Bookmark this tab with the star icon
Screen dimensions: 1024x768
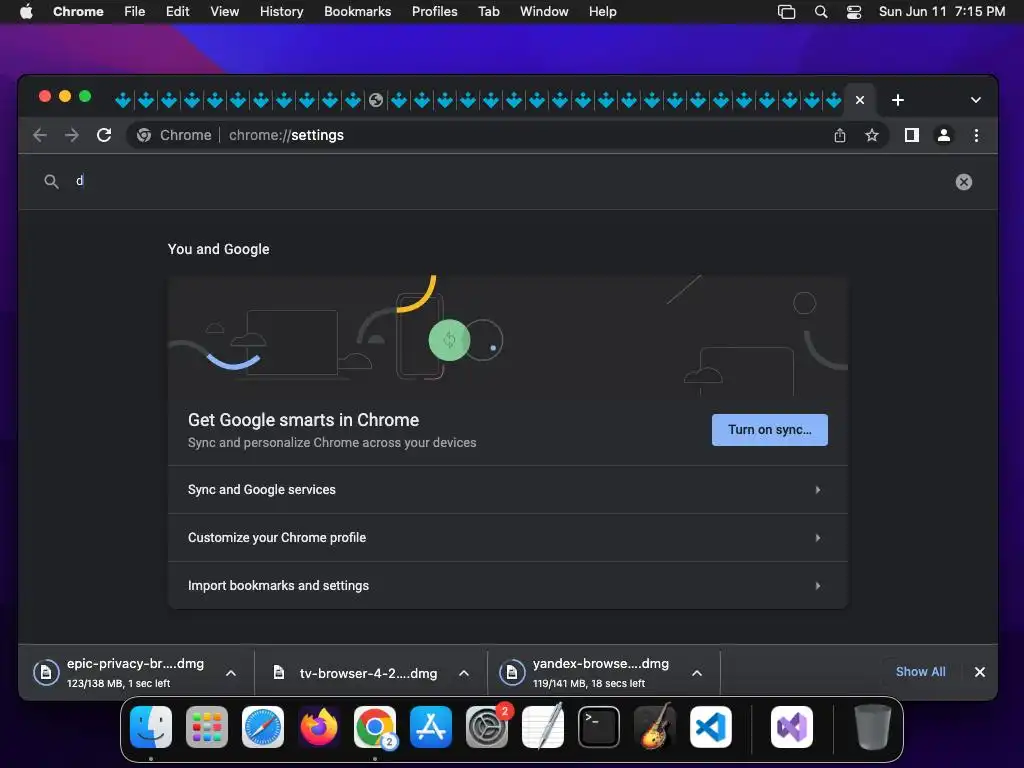(872, 135)
